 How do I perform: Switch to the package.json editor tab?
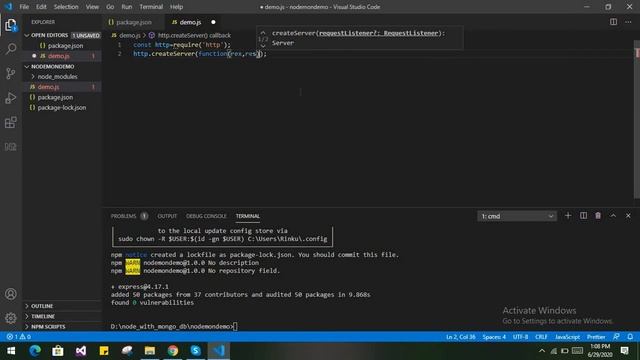133,22
